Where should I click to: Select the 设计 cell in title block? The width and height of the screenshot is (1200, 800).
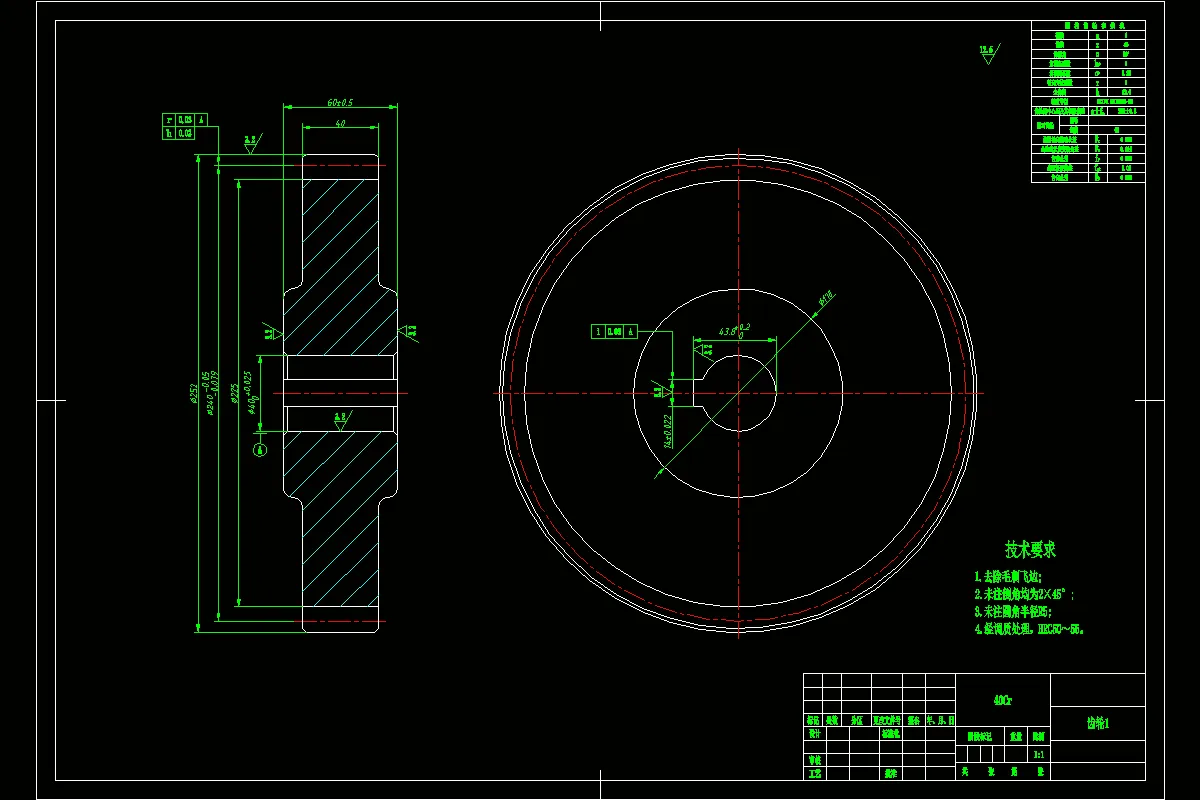click(814, 733)
